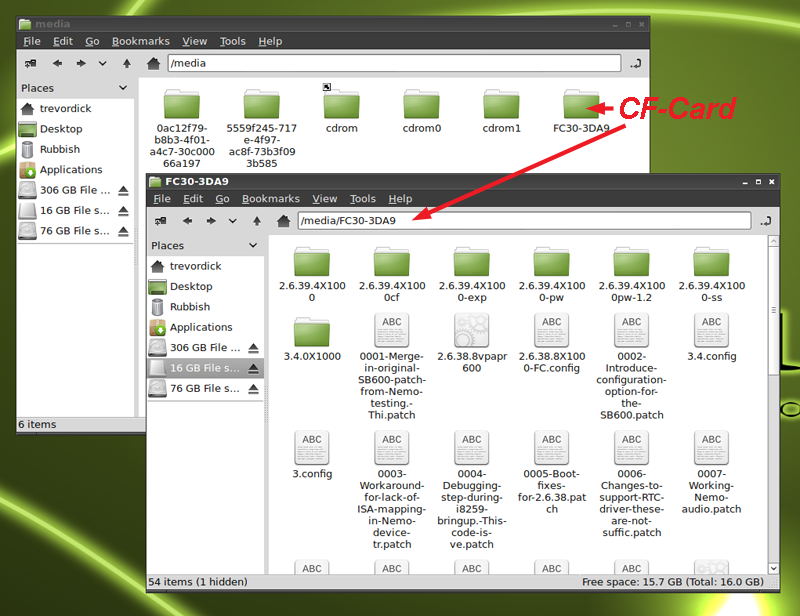Screen dimensions: 800x616
Task: Open the Bookmarks menu in FC30-3DA9 window
Action: click(x=270, y=199)
